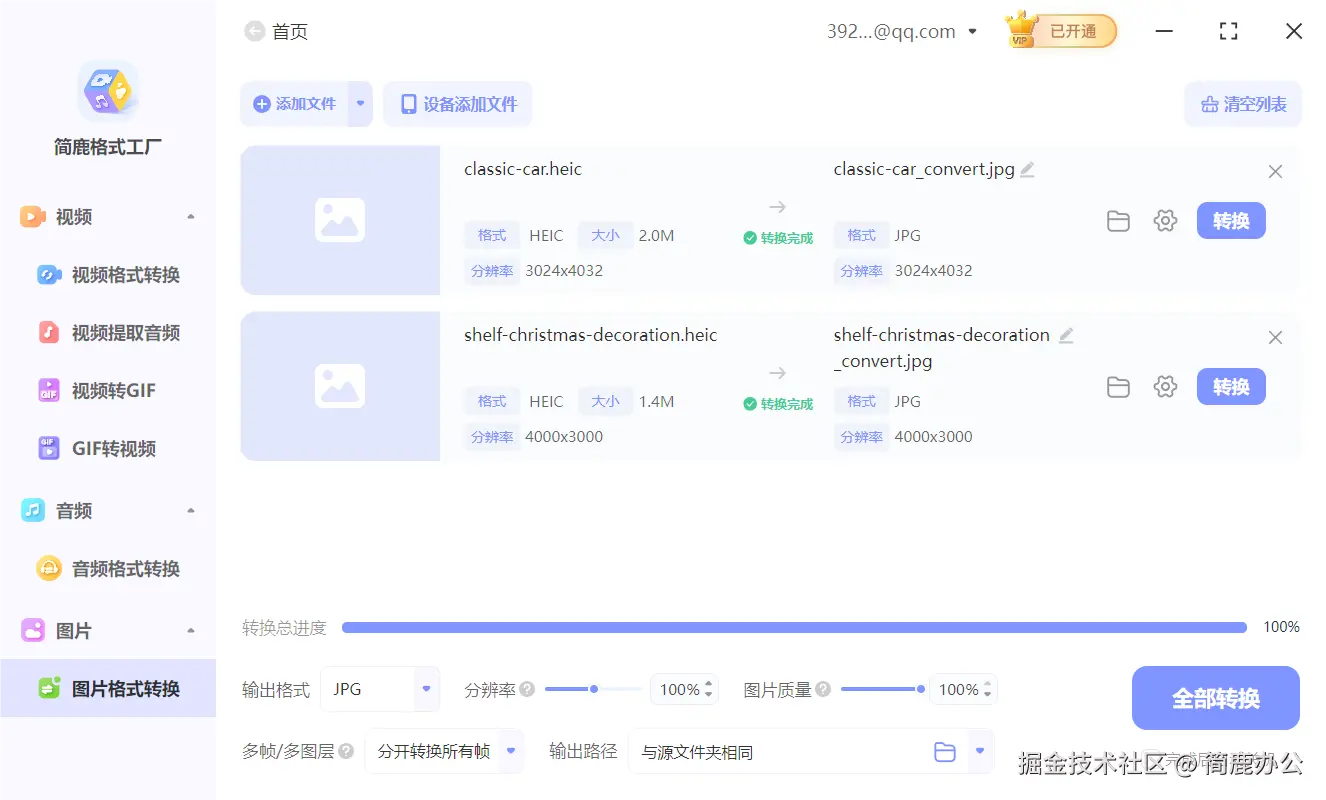This screenshot has width=1326, height=800.
Task: Open the 分开转换所有帧 dropdown
Action: [x=445, y=751]
